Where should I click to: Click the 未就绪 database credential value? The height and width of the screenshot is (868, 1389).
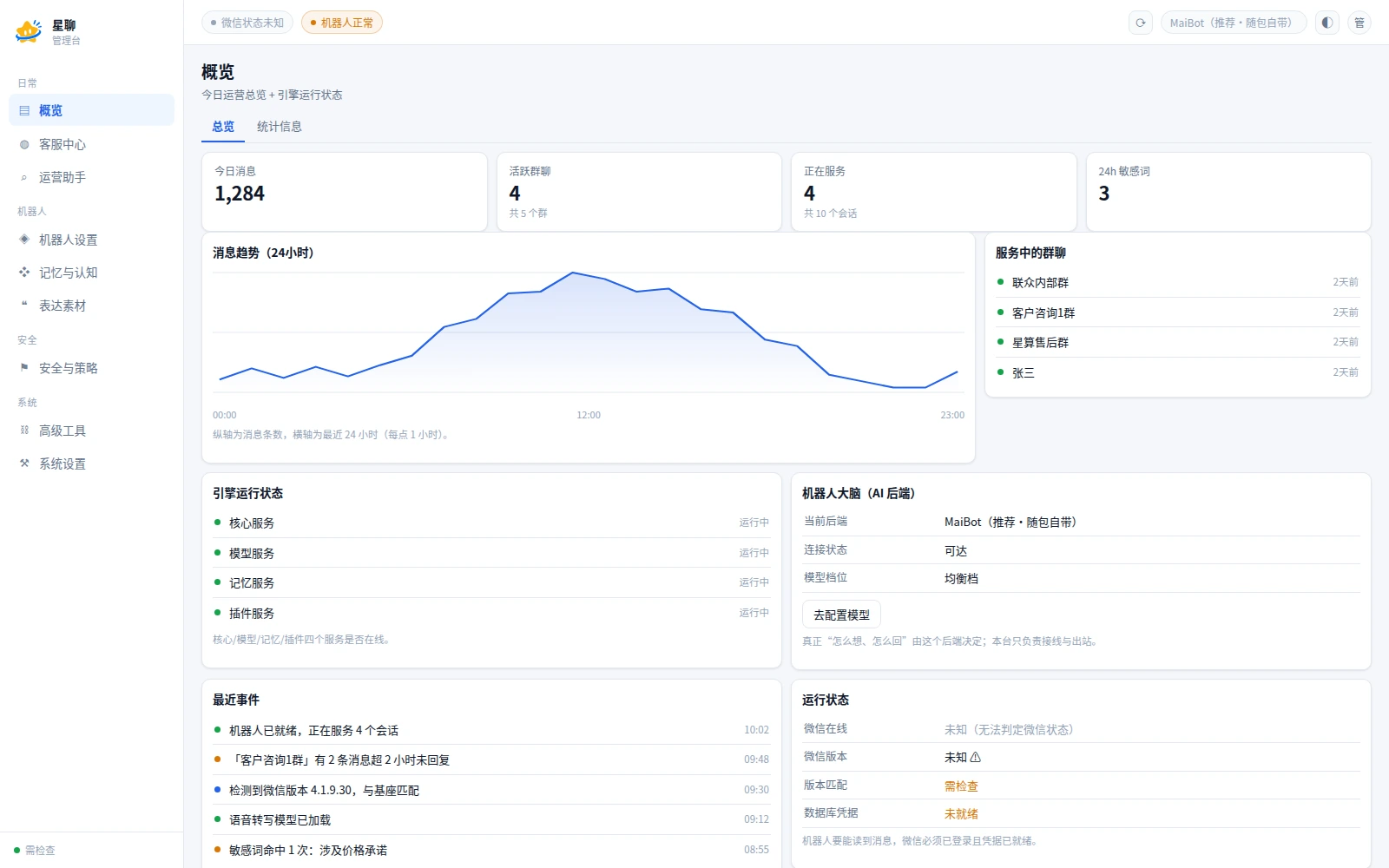(x=961, y=813)
